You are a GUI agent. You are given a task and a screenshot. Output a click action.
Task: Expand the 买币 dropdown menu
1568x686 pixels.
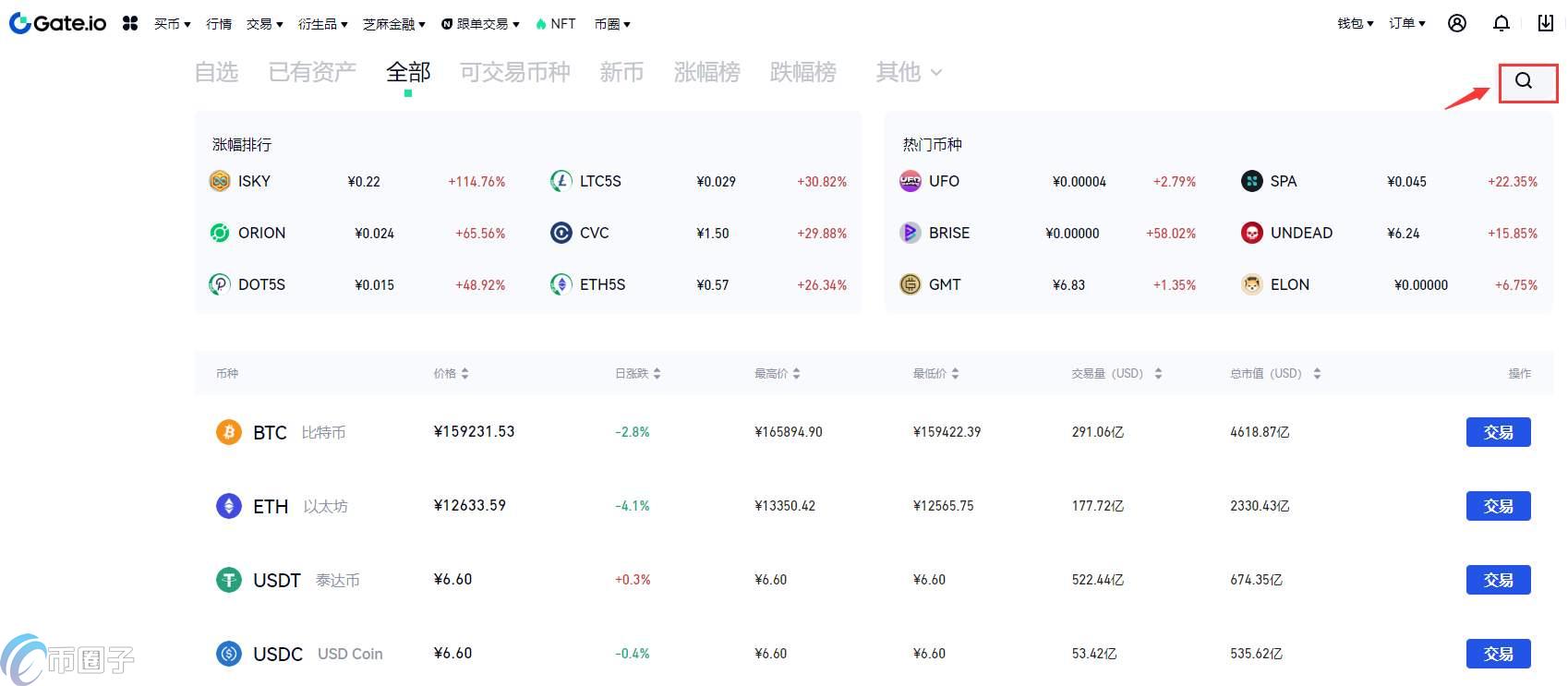click(172, 24)
